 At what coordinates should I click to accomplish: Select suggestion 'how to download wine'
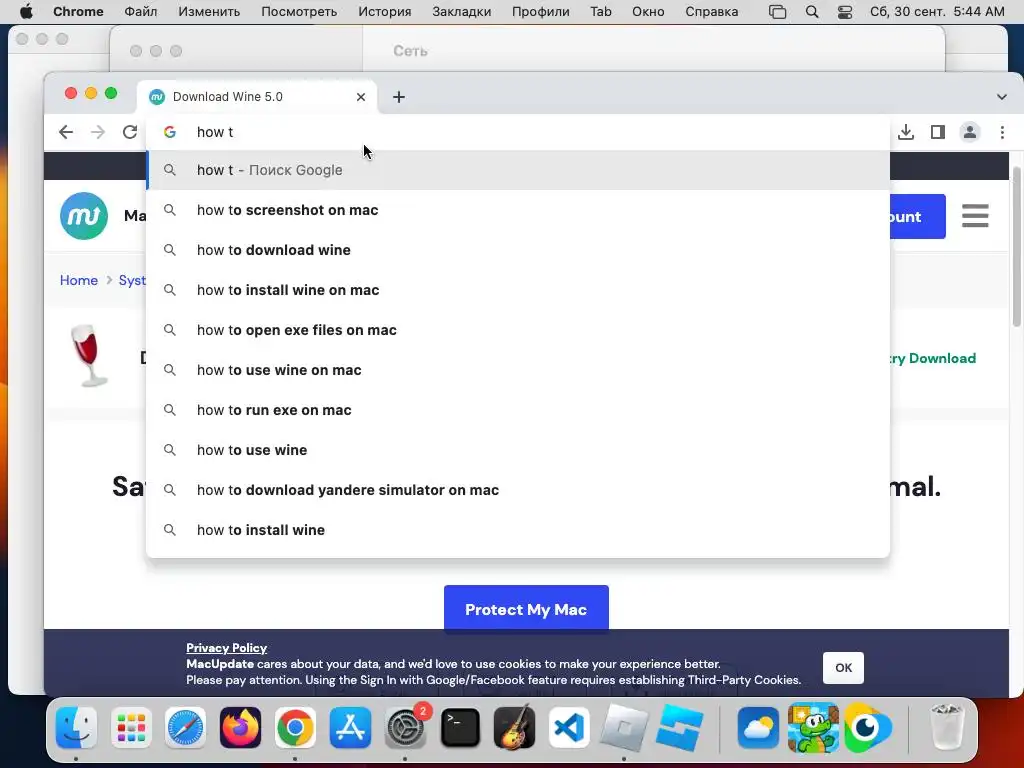[x=518, y=250]
